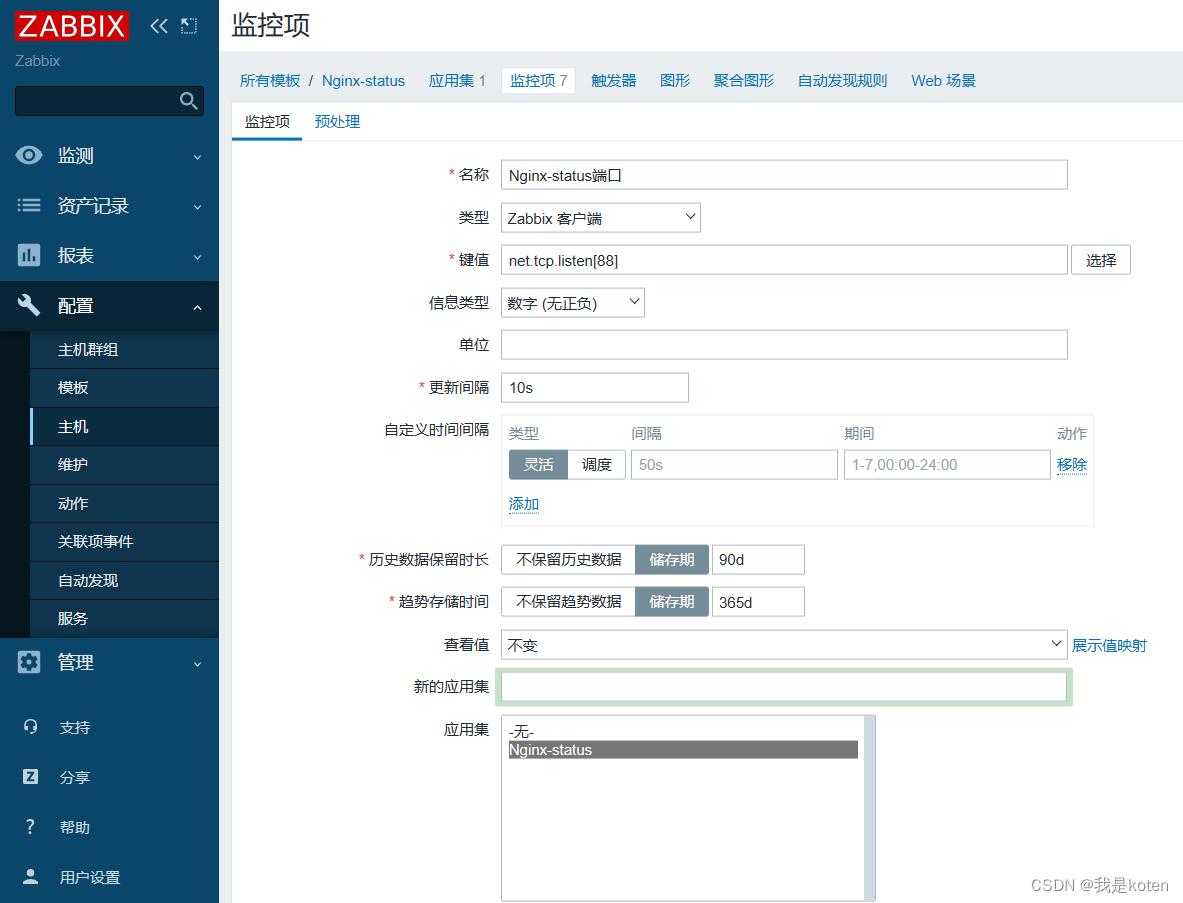Open the 信息类型 dropdown
The image size is (1183, 903).
(572, 303)
